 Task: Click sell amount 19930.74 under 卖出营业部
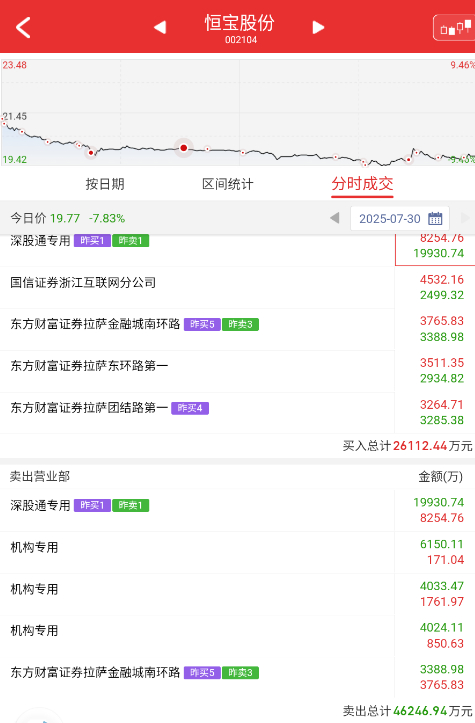(439, 502)
